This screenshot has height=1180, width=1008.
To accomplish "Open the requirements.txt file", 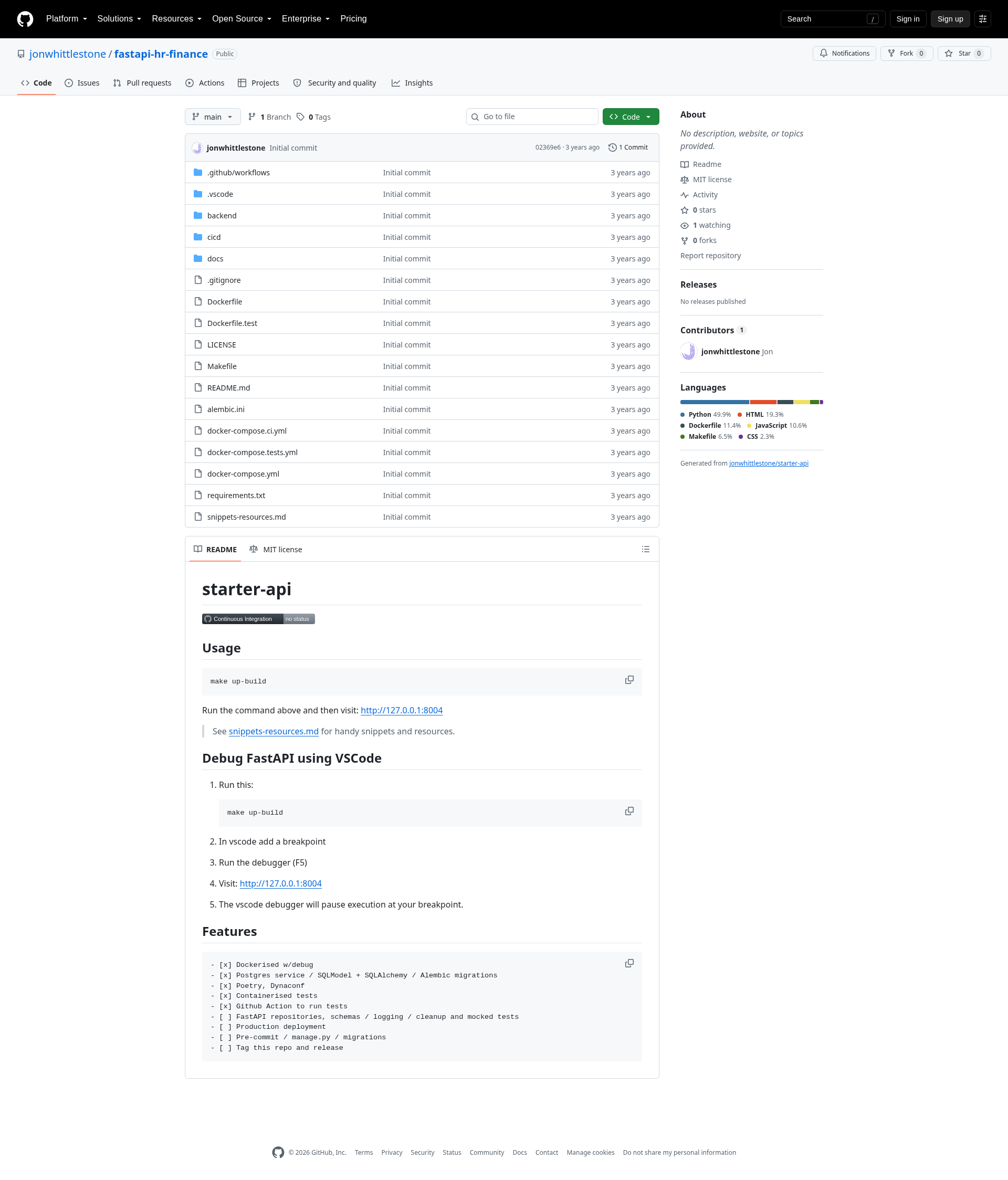I will (x=236, y=496).
